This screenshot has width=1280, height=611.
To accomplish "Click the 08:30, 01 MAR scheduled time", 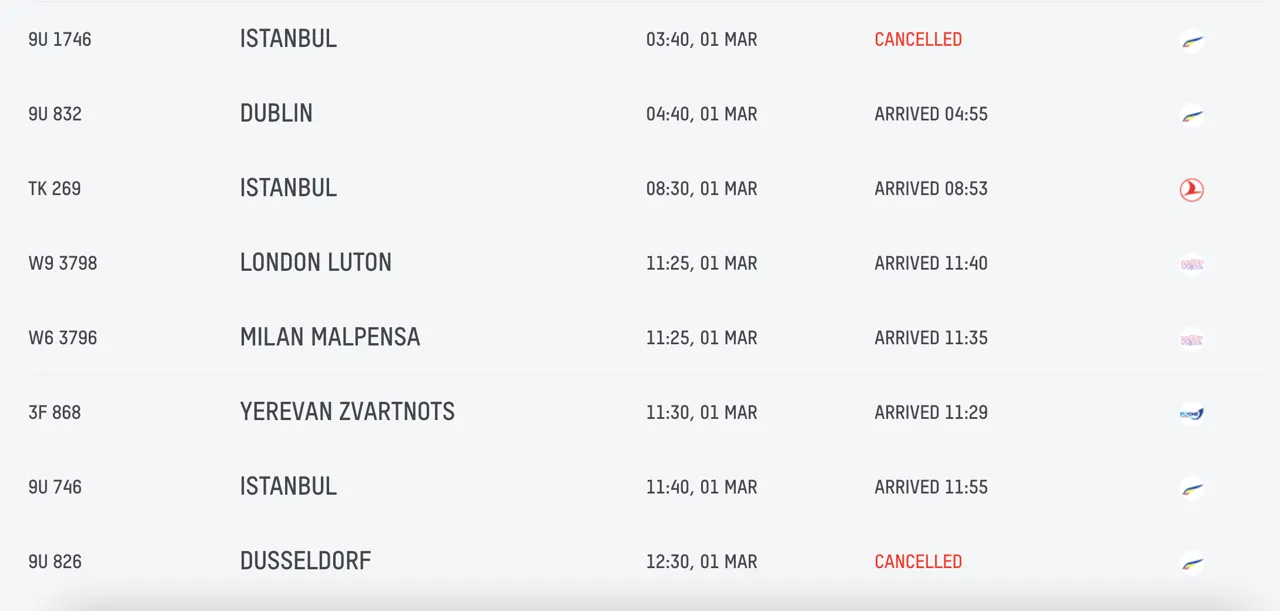I will [x=701, y=189].
